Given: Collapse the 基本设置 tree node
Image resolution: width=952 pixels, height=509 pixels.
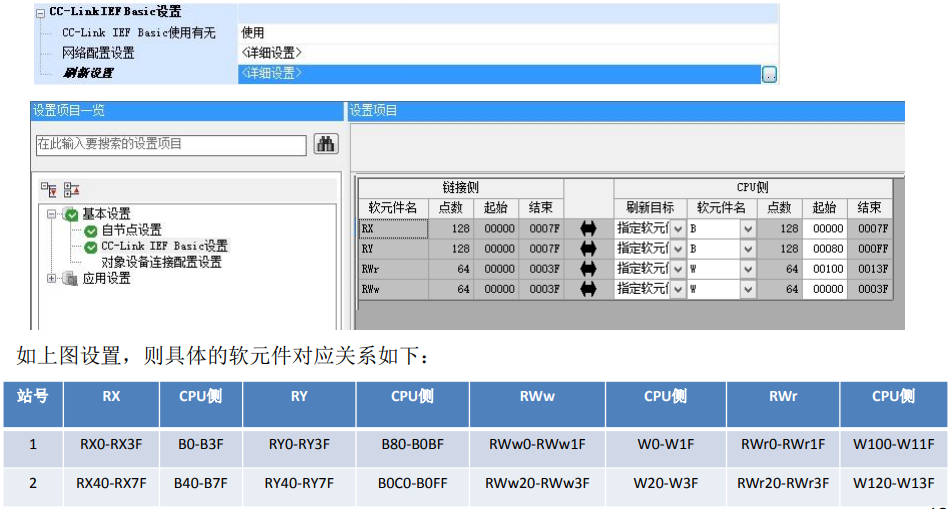Looking at the screenshot, I should coord(51,214).
